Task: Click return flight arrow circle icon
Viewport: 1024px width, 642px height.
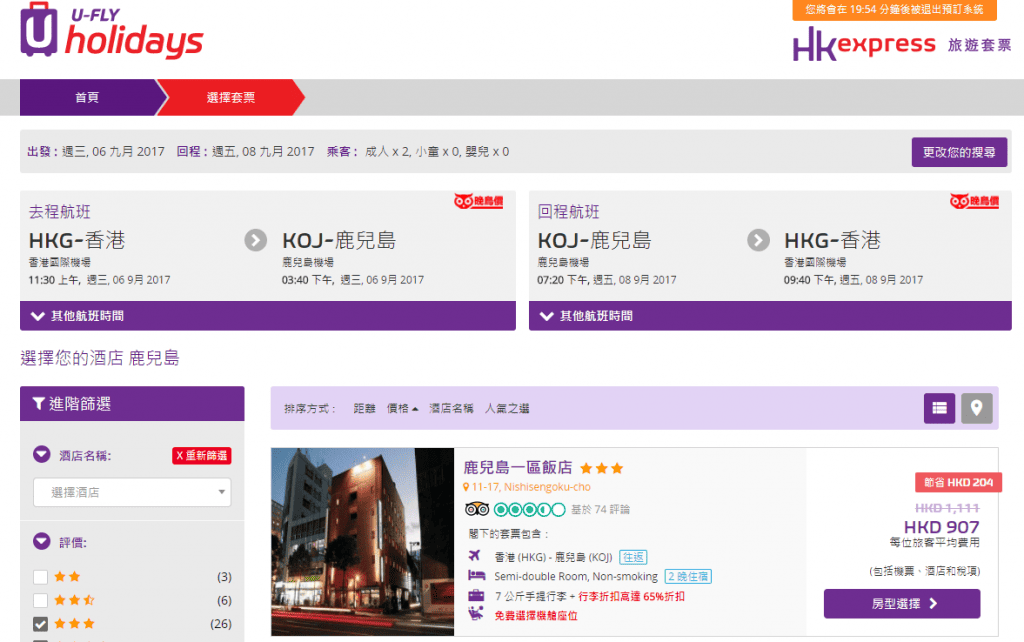Action: coord(759,240)
